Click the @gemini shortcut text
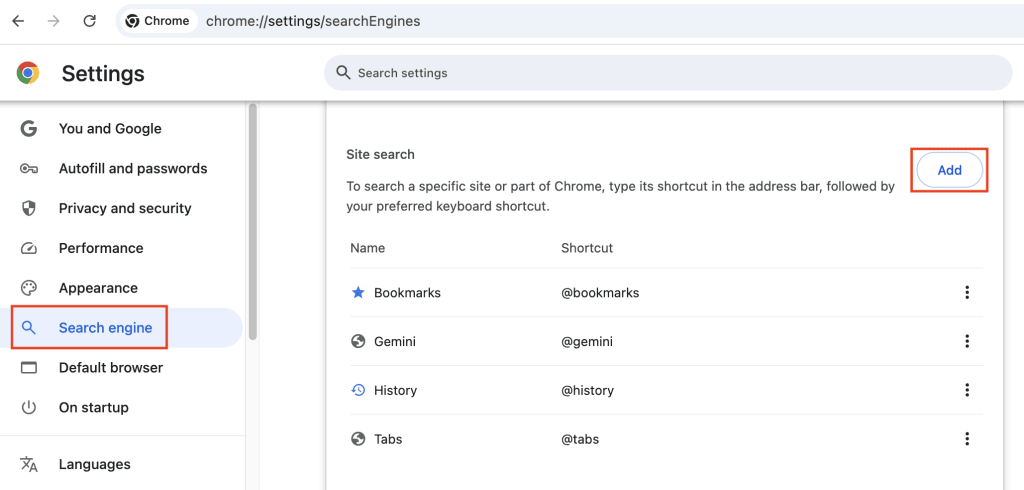The height and width of the screenshot is (490, 1024). (587, 341)
